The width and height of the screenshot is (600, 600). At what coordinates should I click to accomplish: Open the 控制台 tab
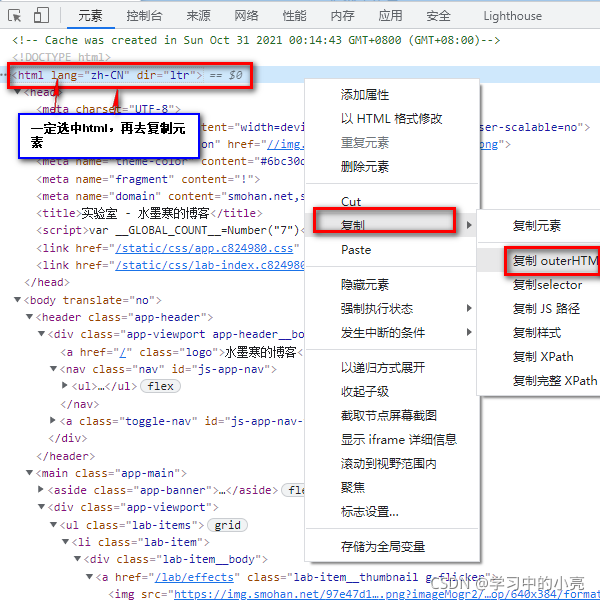click(145, 16)
